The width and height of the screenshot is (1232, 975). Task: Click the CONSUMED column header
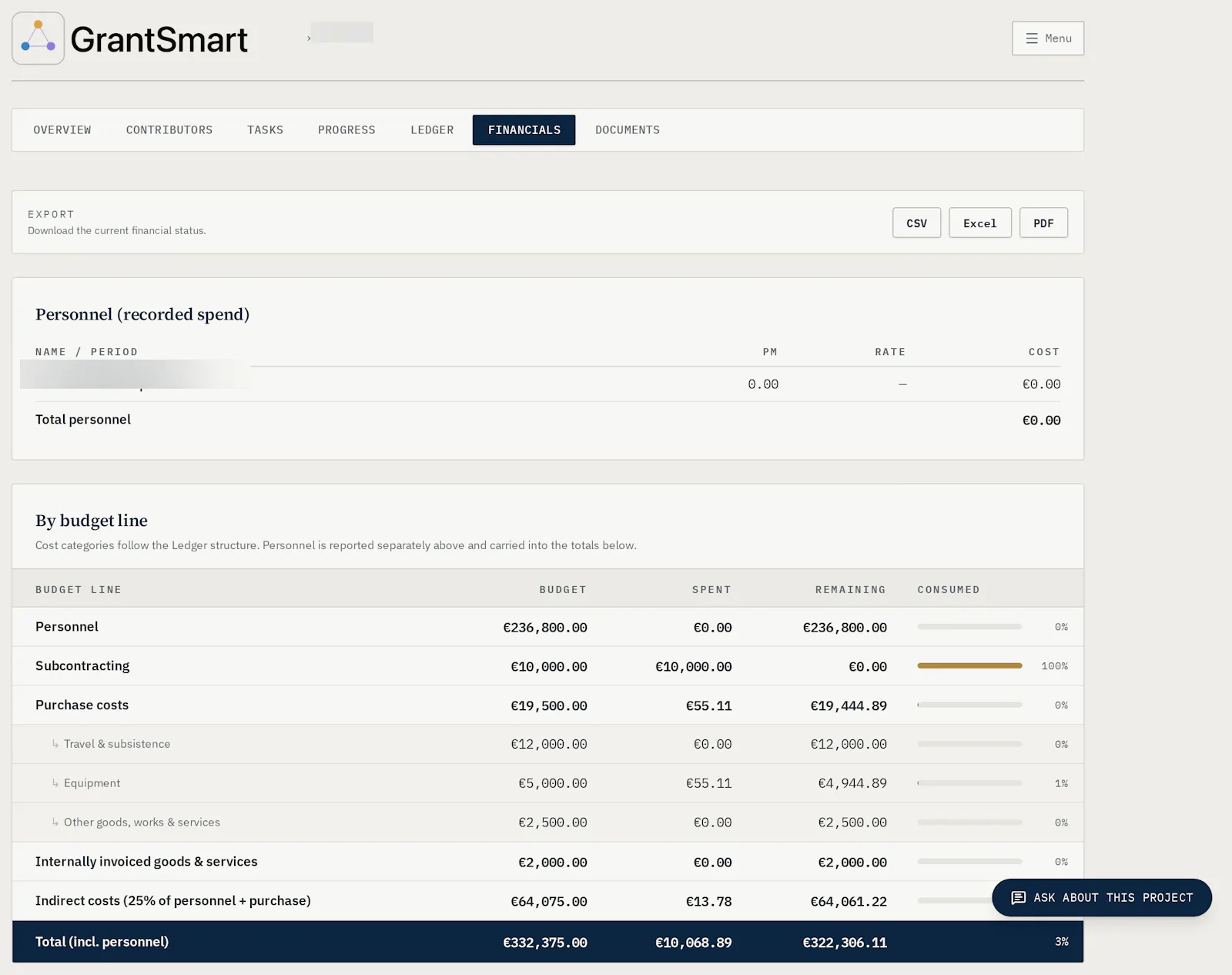click(x=949, y=590)
